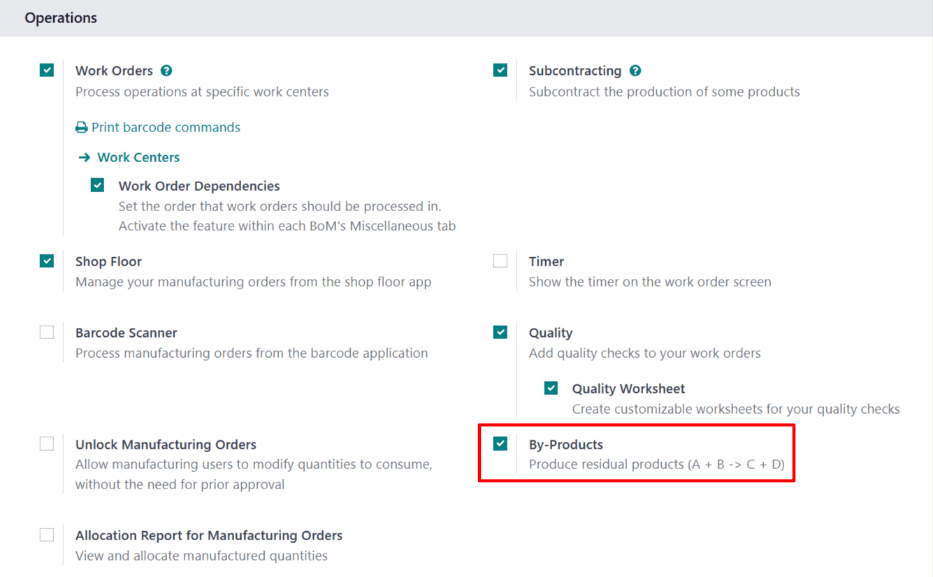Open the help icon next to Work Orders
This screenshot has height=577, width=933.
point(165,70)
